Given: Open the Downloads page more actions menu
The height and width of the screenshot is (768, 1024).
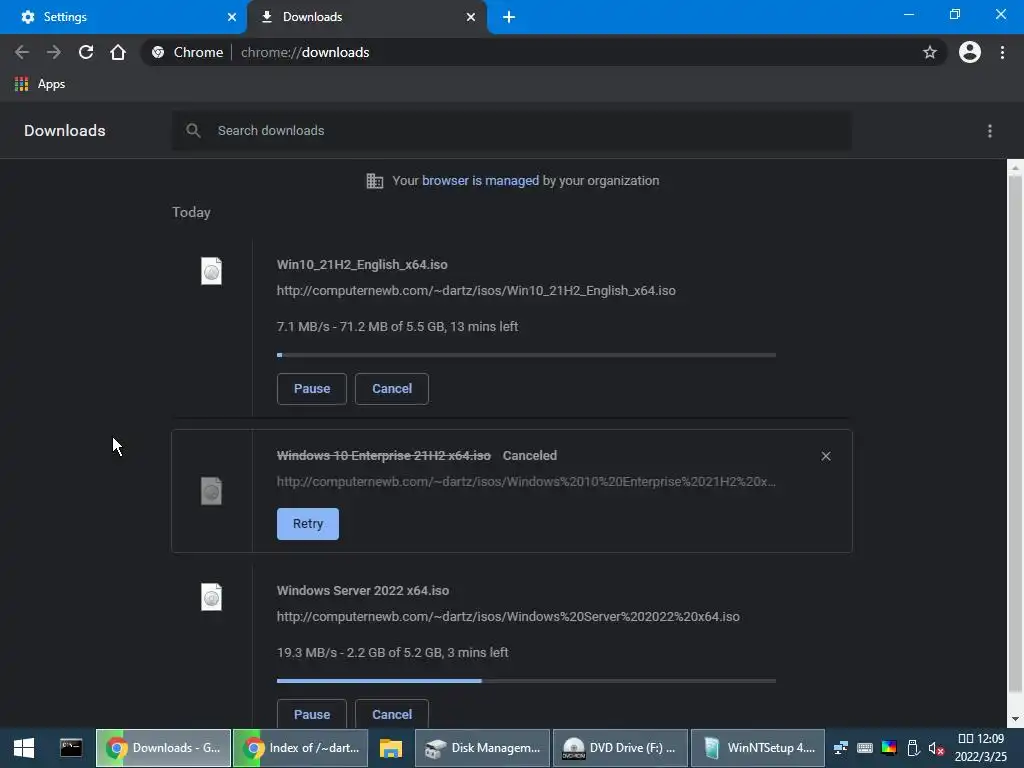Looking at the screenshot, I should coord(989,131).
